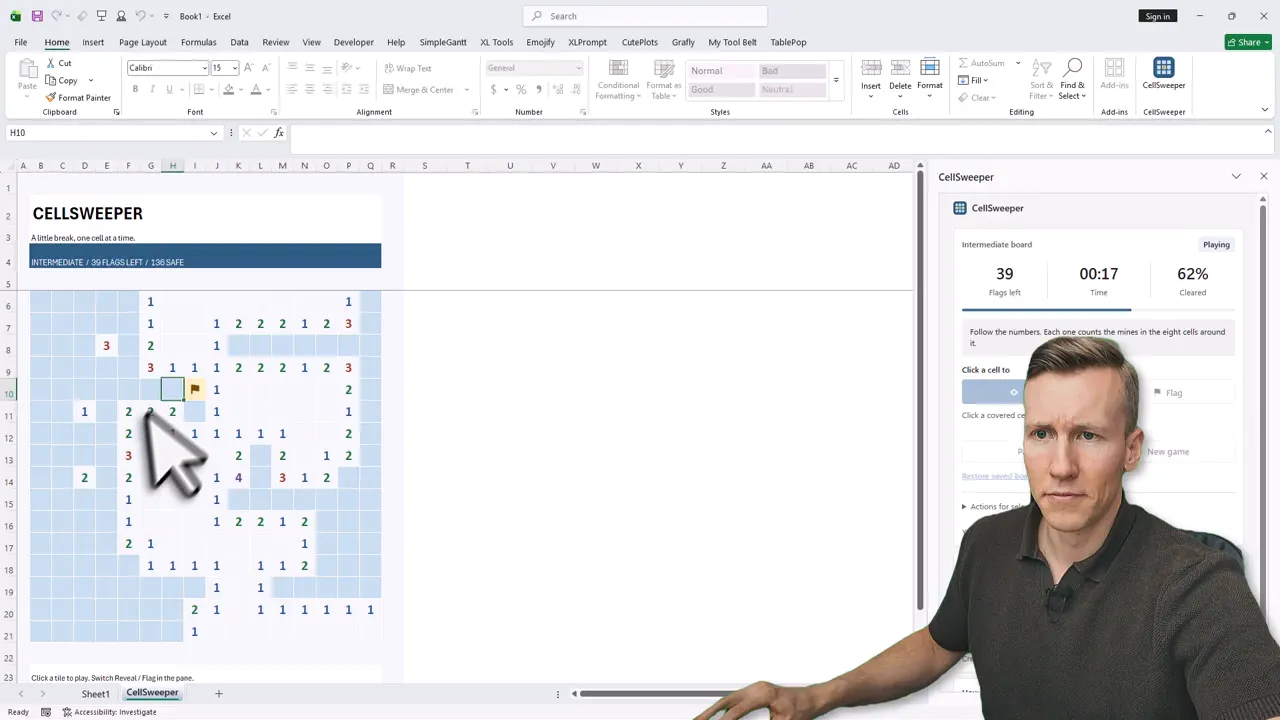Viewport: 1280px width, 720px height.
Task: Click the Search box in title bar
Action: pyautogui.click(x=645, y=16)
